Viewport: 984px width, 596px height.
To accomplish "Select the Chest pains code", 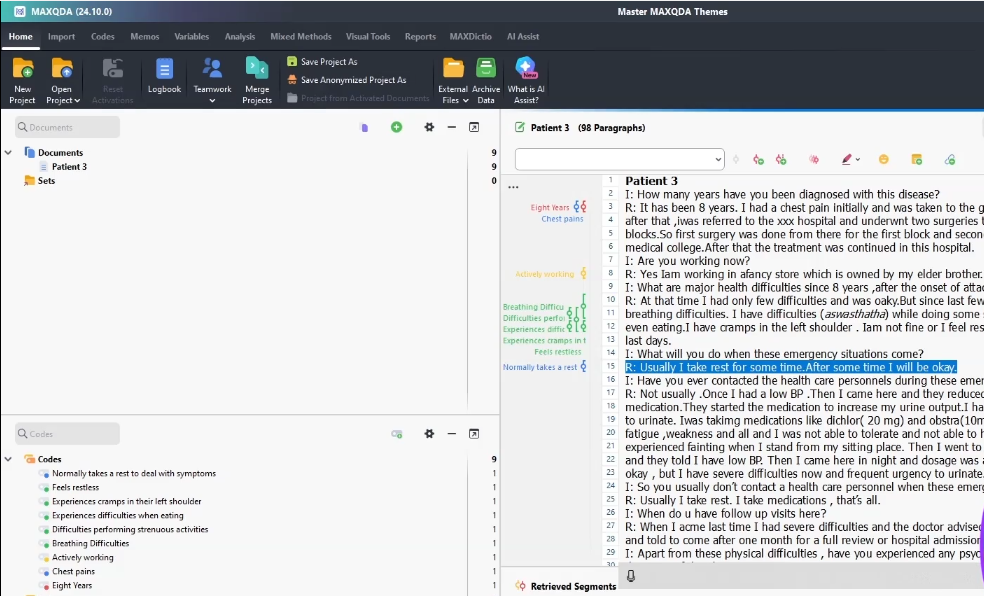I will (72, 572).
